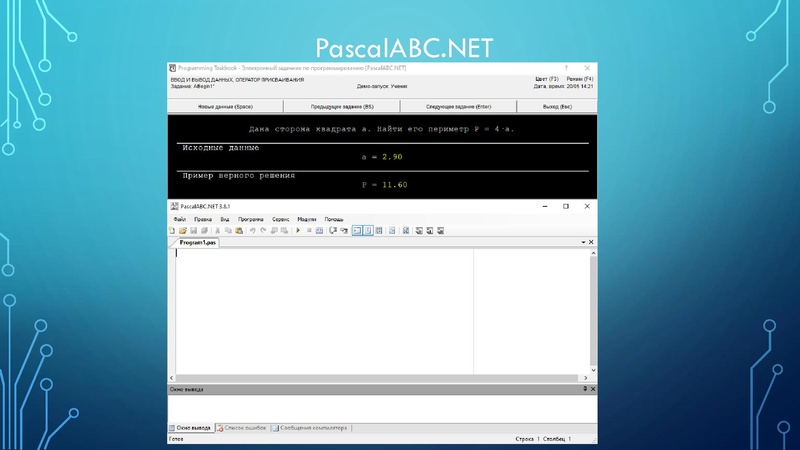Image resolution: width=800 pixels, height=450 pixels.
Task: Open the Сервис menu
Action: coord(281,218)
